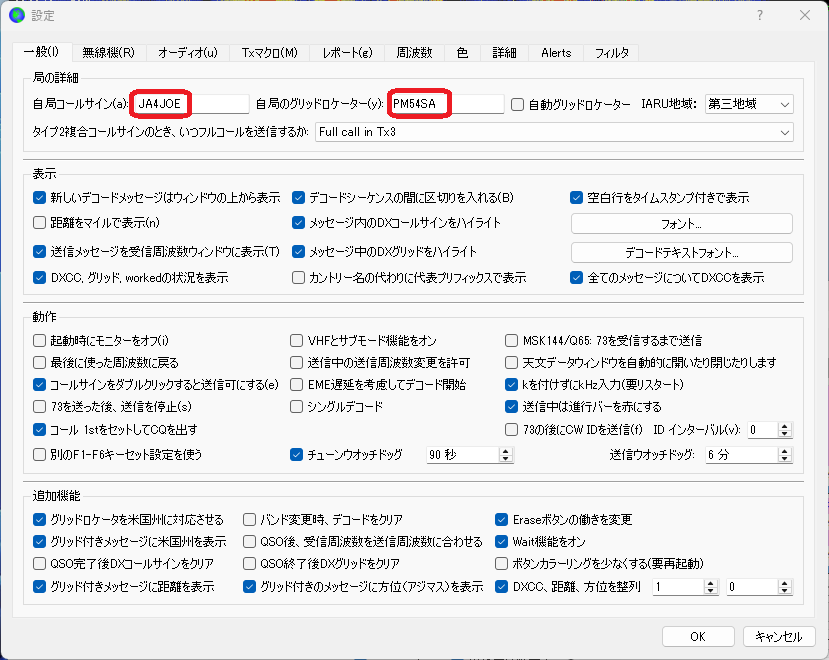Check 最後に使った周波数に戻る
This screenshot has width=829, height=660.
40,363
